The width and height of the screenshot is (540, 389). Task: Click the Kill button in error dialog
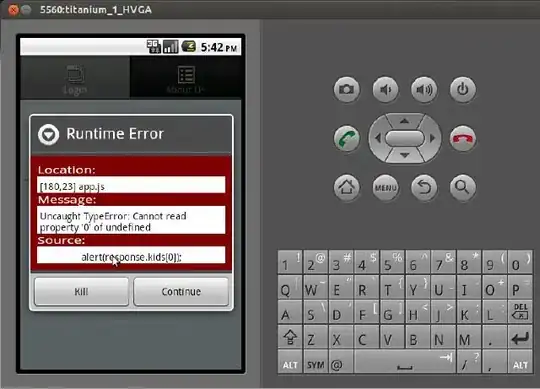click(x=82, y=292)
